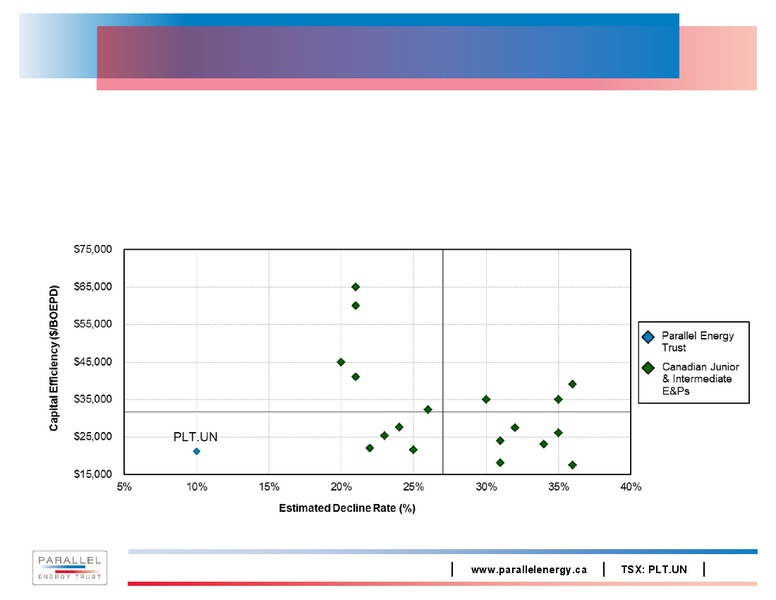
Task: Select the green point at 20% and $45,000
Action: point(341,362)
